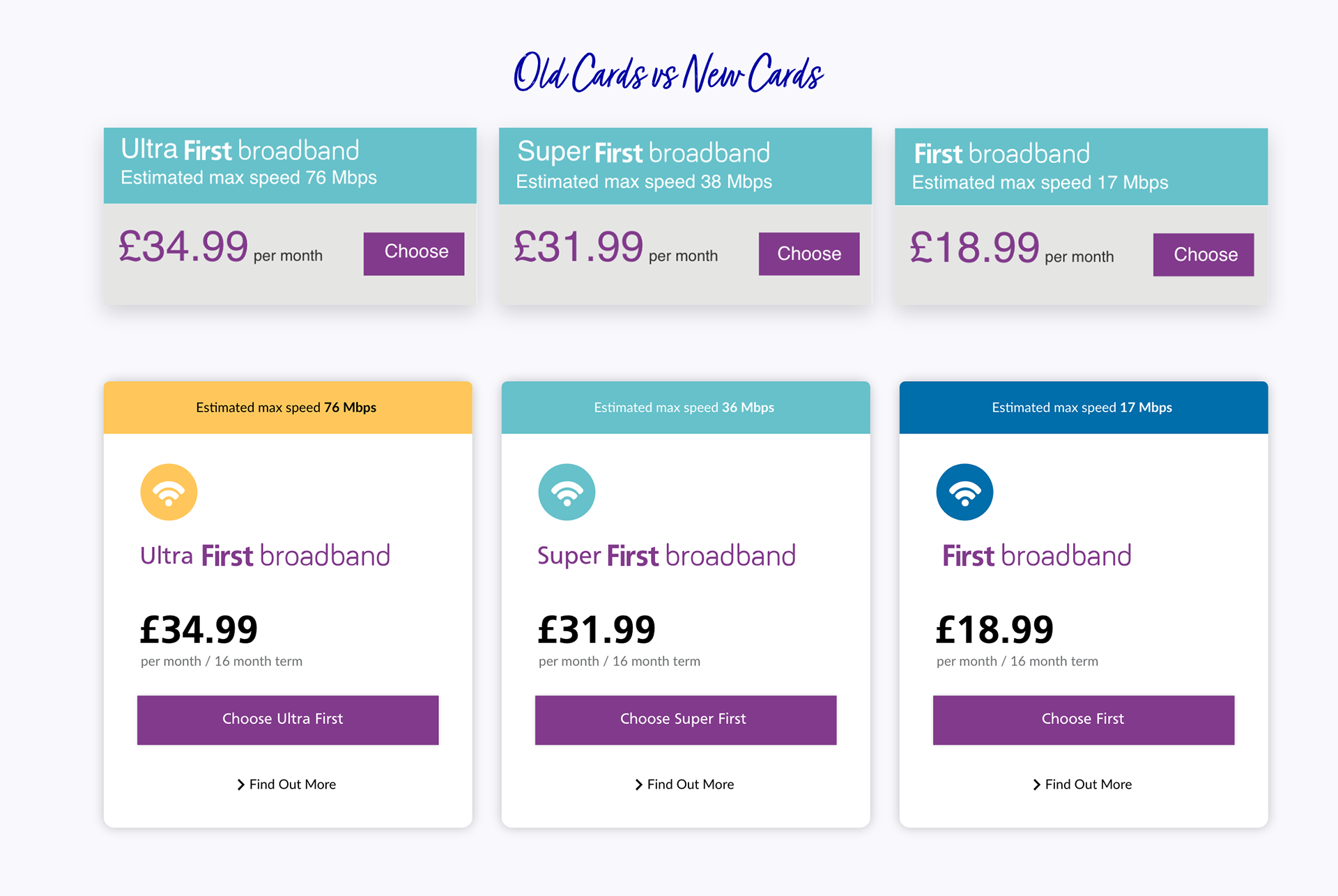Click chevron beside First broadband Find Out More
Image resolution: width=1338 pixels, height=896 pixels.
point(1036,785)
